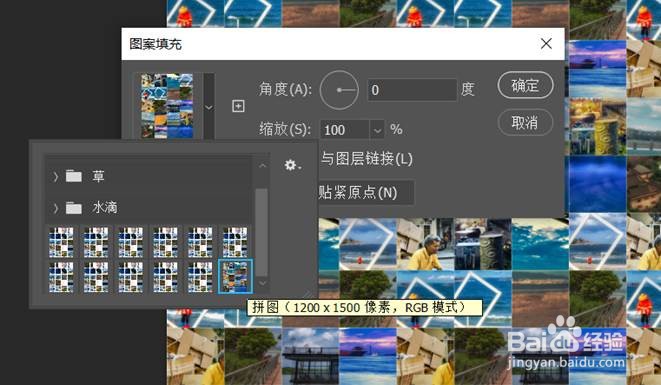Viewport: 661px width, 385px height.
Task: Click the 草 group name text
Action: tap(98, 176)
